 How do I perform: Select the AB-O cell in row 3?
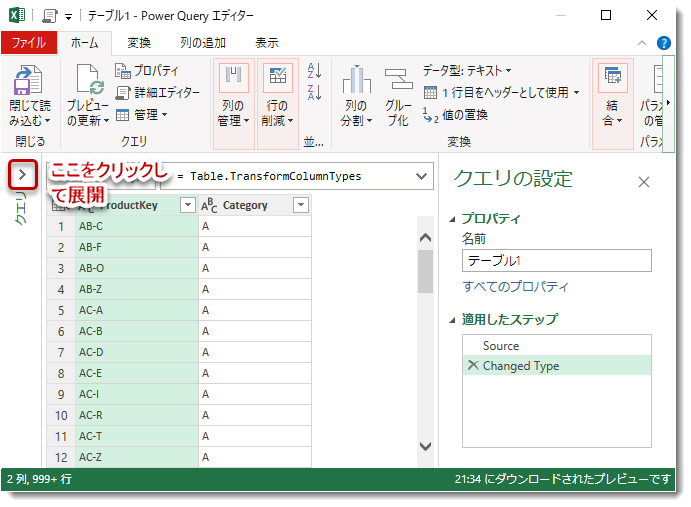(137, 268)
